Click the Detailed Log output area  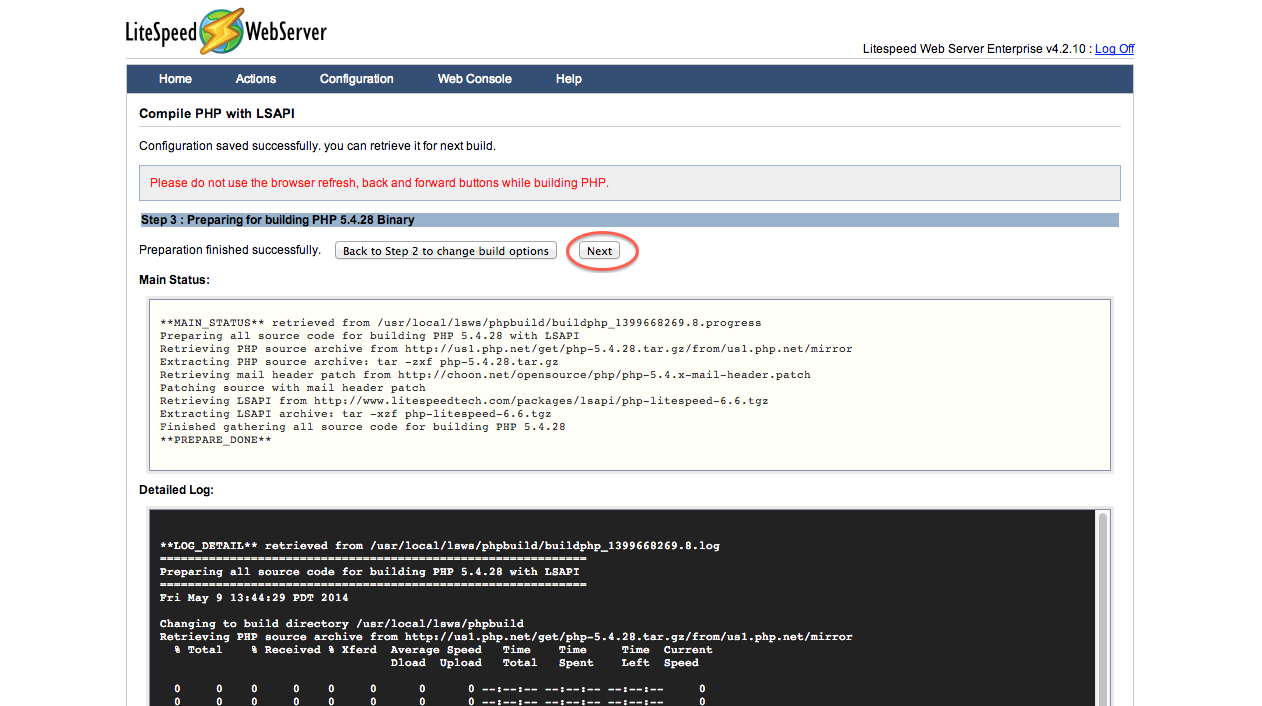tap(622, 608)
